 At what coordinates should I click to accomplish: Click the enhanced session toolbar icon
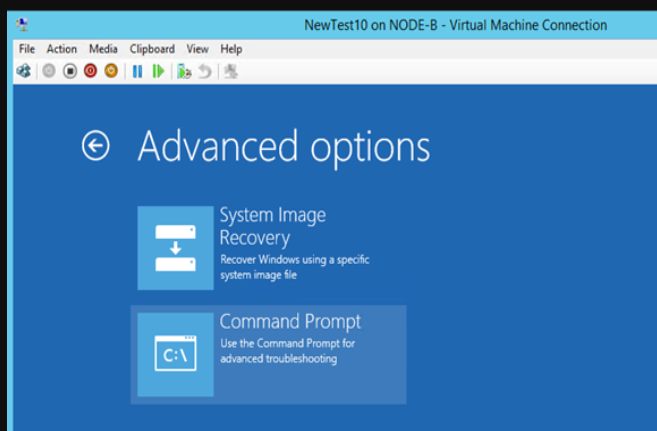(231, 72)
